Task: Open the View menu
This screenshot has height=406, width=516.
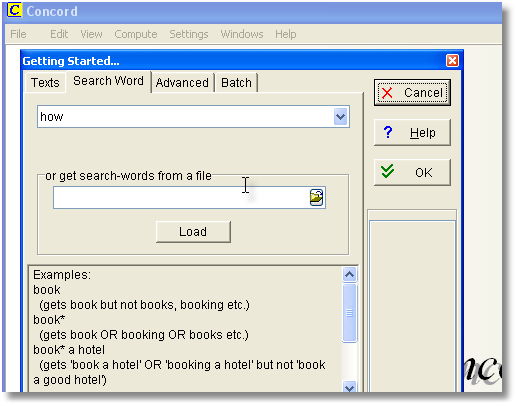Action: [91, 34]
